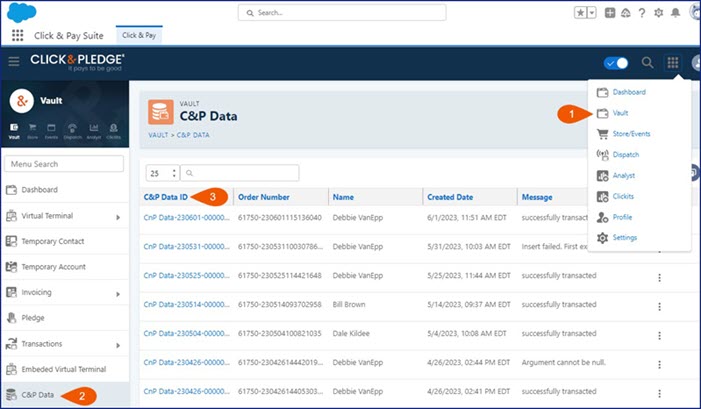
Task: Open CnP Data-230601 record link
Action: (186, 218)
